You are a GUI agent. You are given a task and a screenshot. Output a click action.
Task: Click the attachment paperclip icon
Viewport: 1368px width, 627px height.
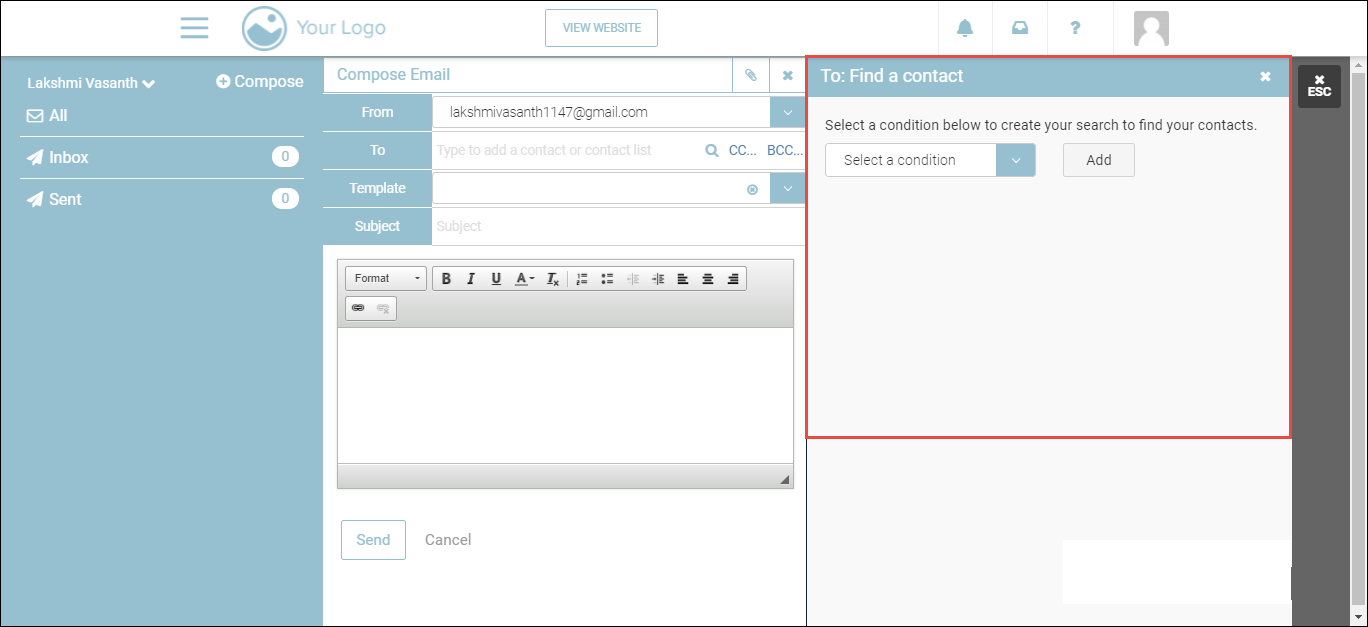[751, 75]
